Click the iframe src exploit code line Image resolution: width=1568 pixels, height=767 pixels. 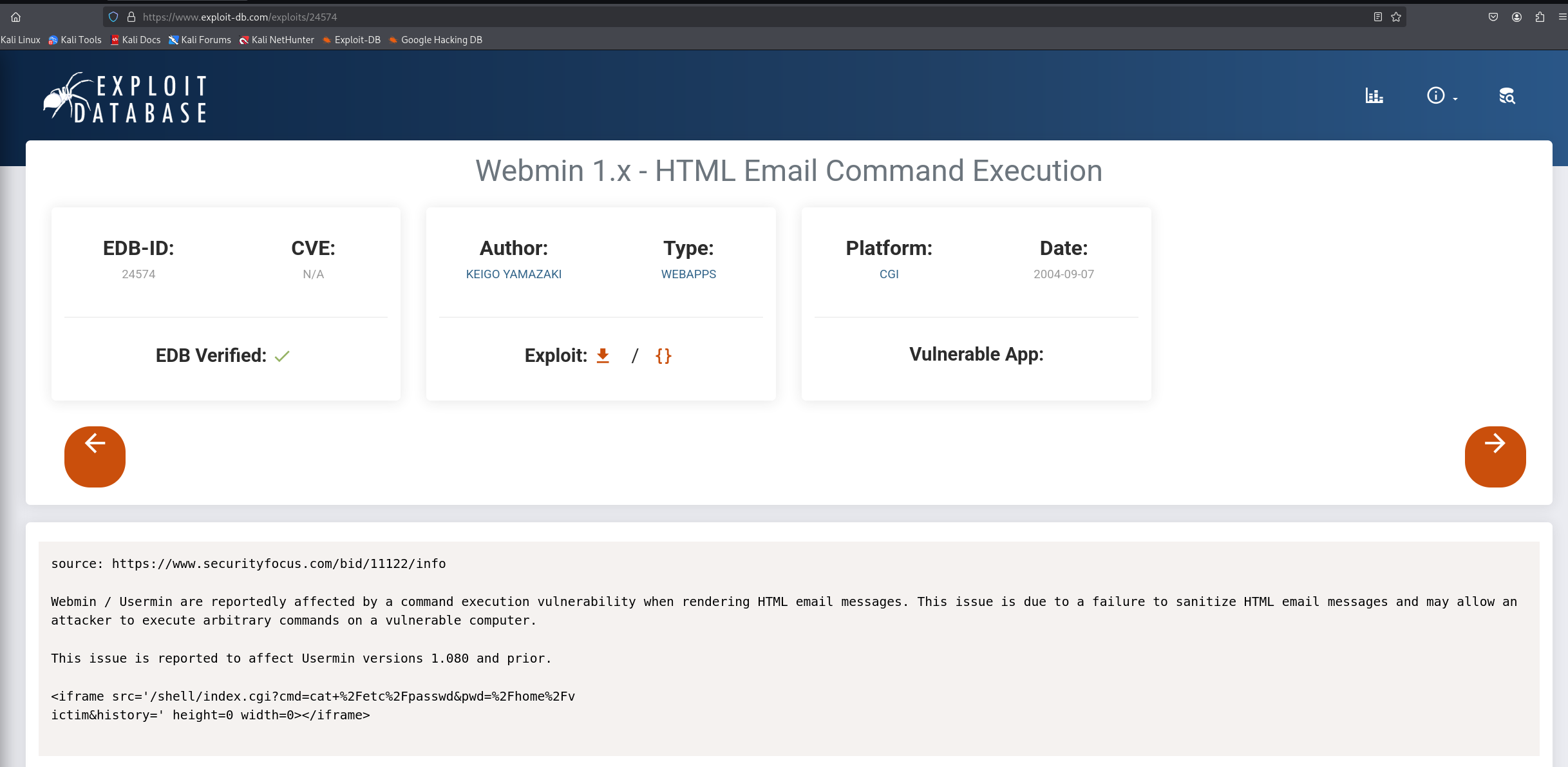click(x=313, y=696)
